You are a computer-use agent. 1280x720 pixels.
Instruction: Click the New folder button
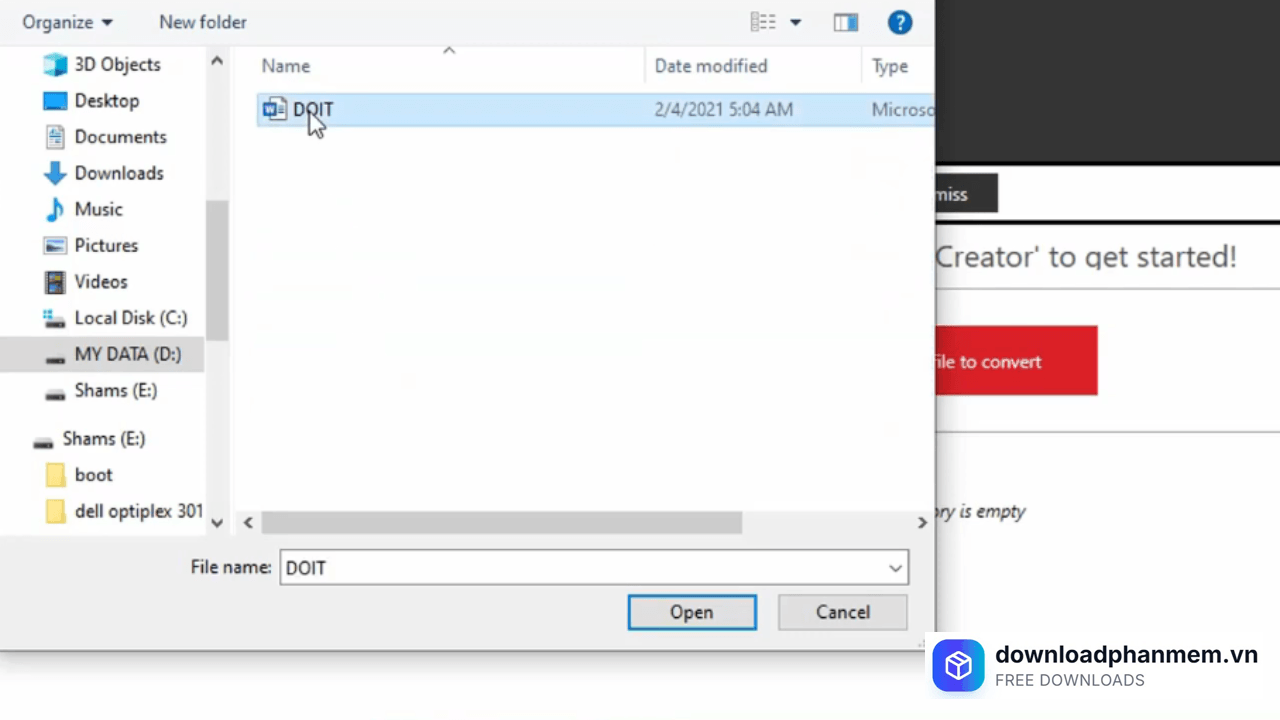click(x=202, y=22)
